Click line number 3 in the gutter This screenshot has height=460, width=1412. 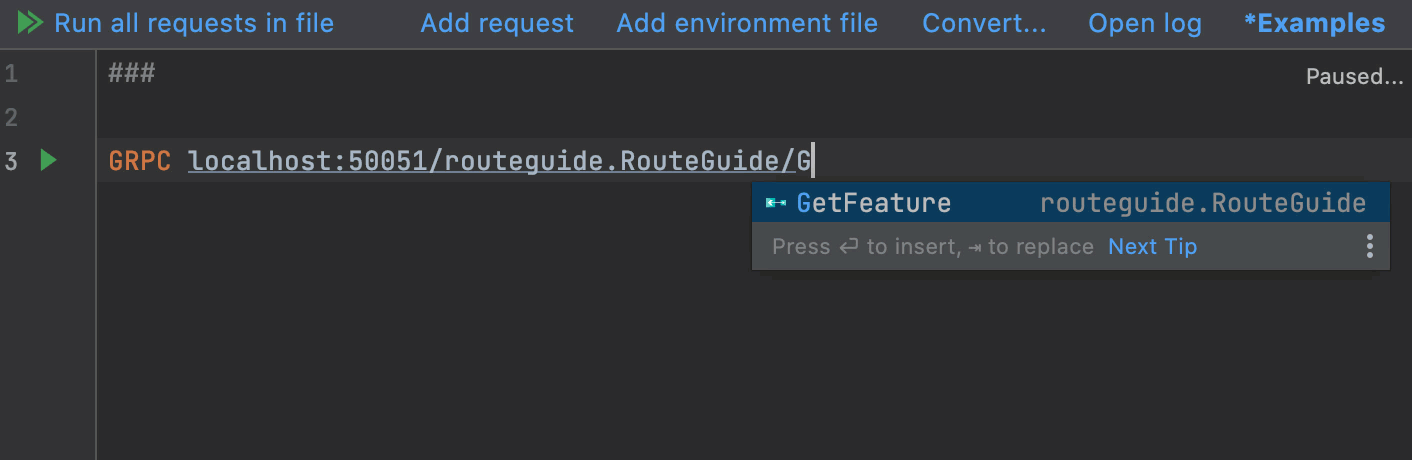11,161
